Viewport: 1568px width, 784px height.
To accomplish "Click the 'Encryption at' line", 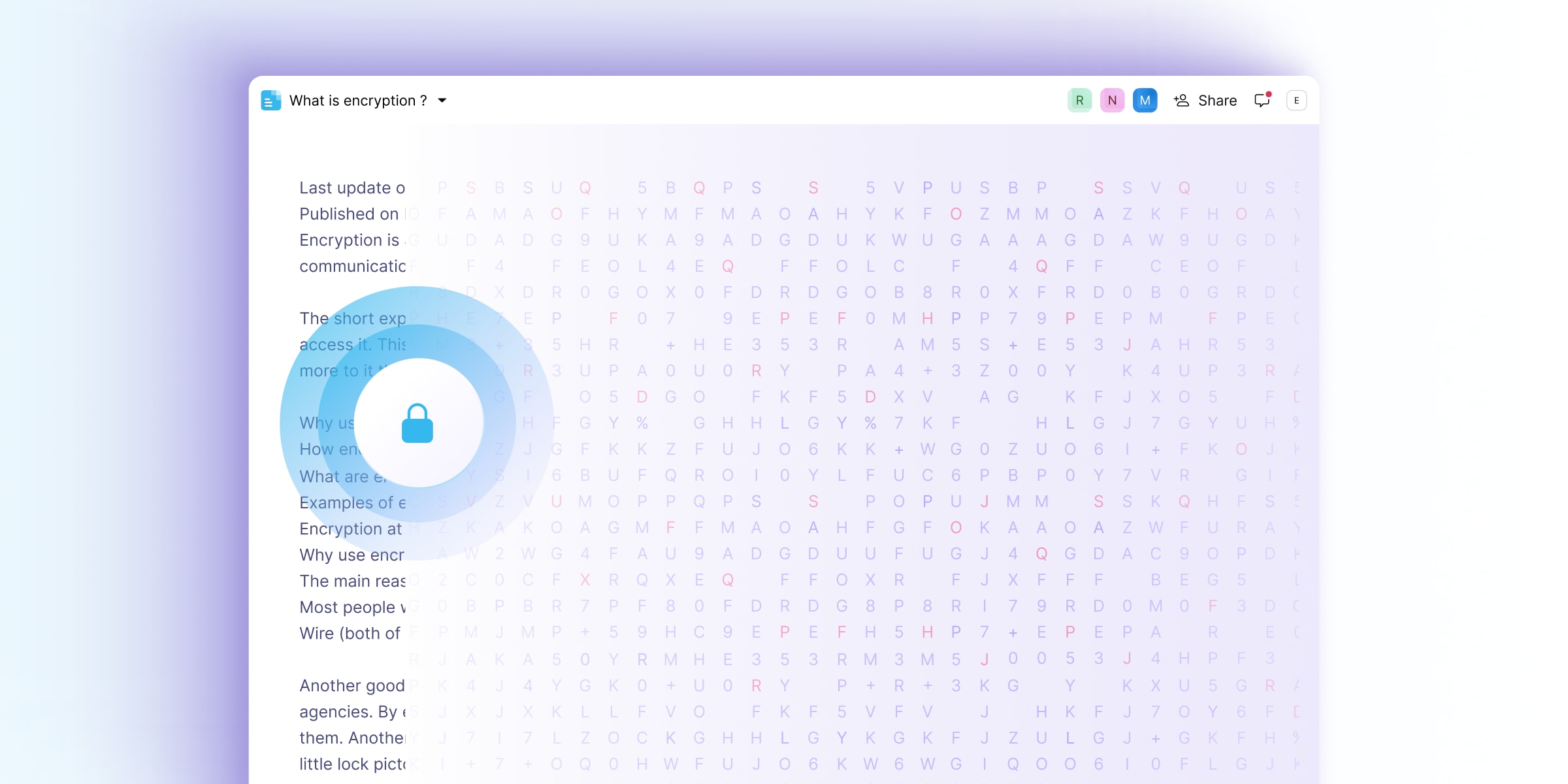I will click(x=351, y=529).
